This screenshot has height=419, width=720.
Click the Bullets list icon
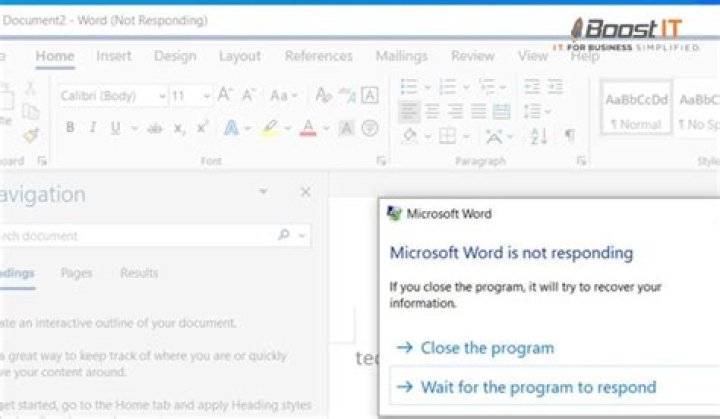[409, 87]
